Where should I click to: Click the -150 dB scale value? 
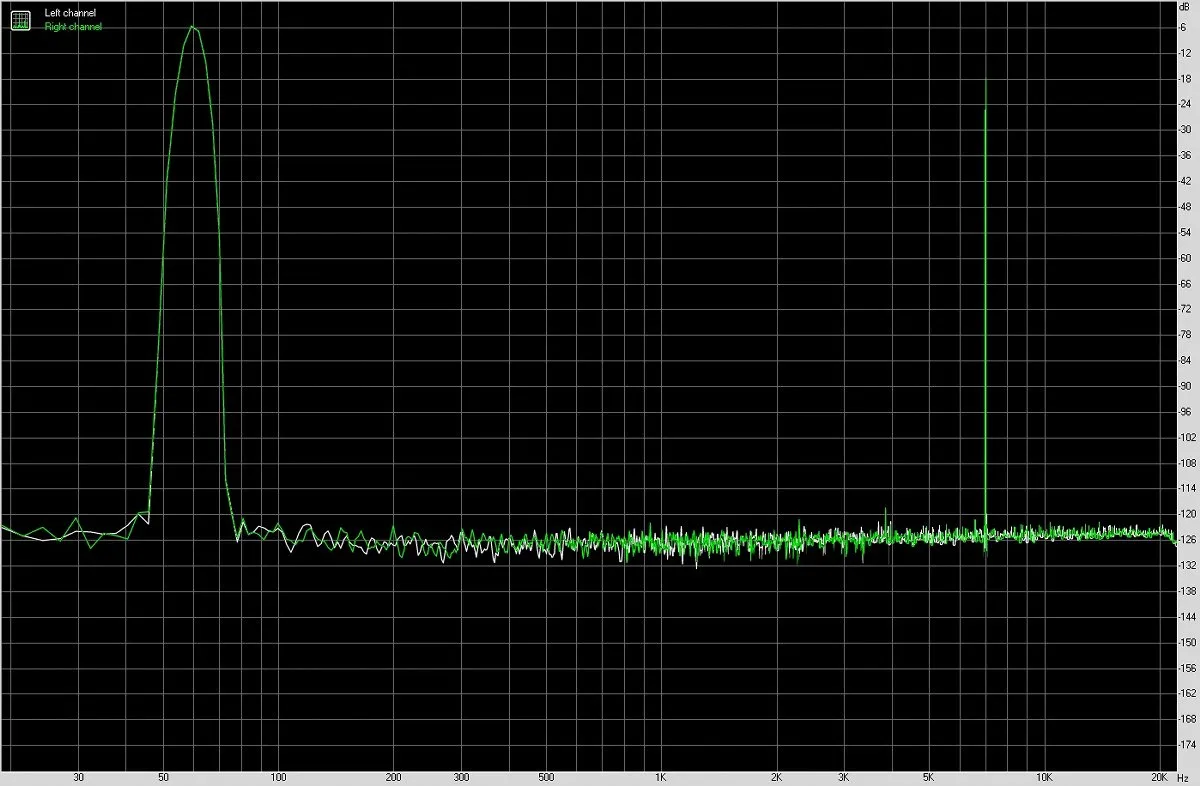click(x=1187, y=642)
